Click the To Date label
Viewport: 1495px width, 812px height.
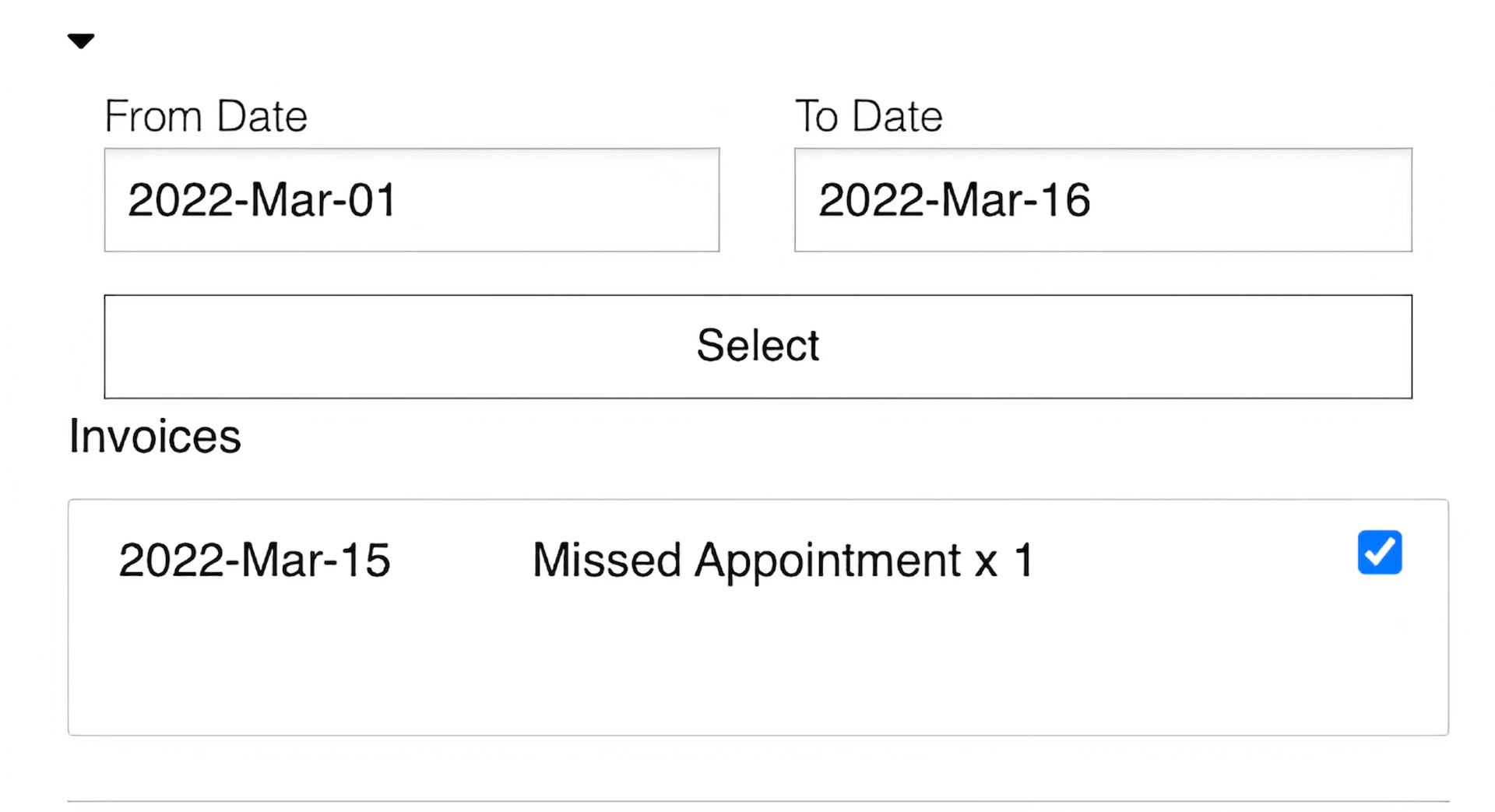click(x=868, y=117)
